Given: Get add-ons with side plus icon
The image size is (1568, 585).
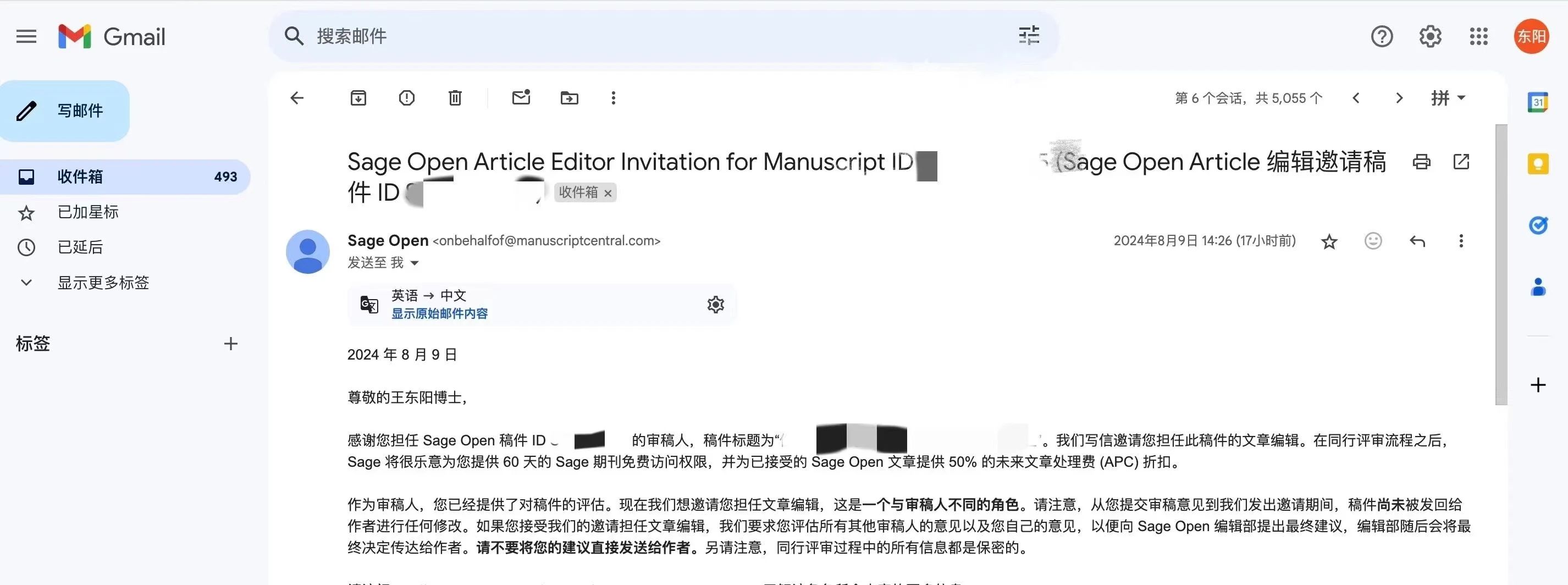Looking at the screenshot, I should pyautogui.click(x=1538, y=385).
